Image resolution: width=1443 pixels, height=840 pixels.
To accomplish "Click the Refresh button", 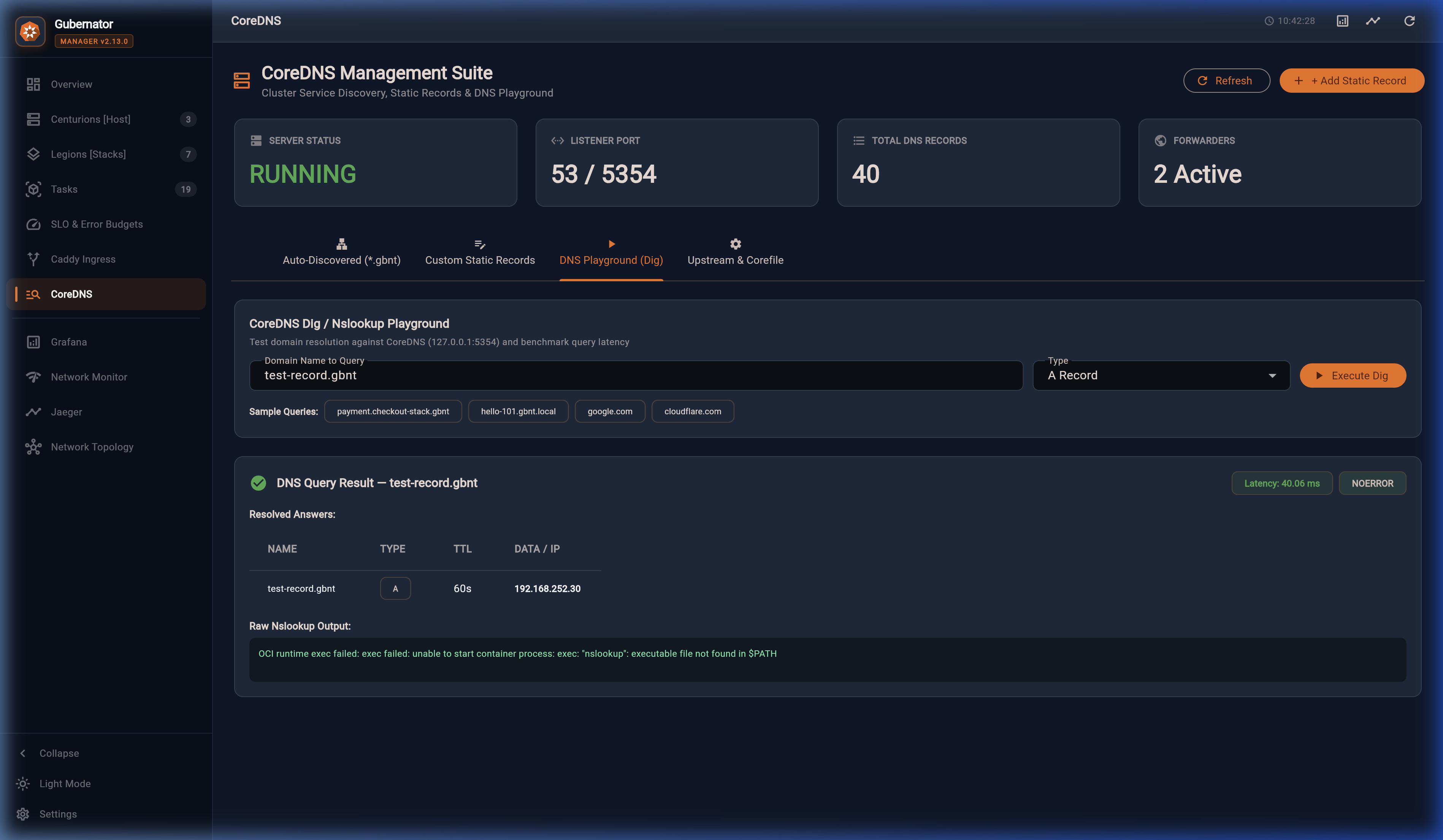I will pos(1227,81).
